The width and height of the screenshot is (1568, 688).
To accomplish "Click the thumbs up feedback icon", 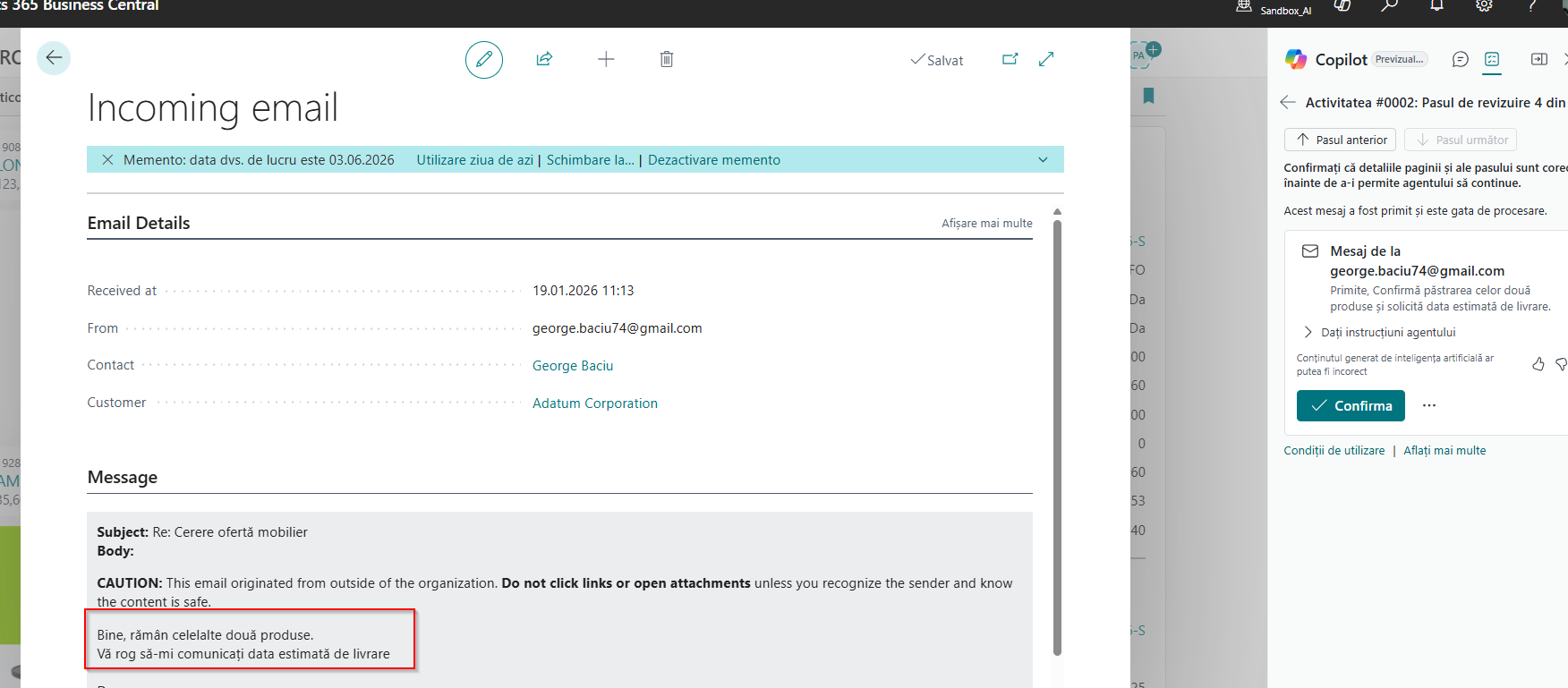I will pyautogui.click(x=1538, y=364).
